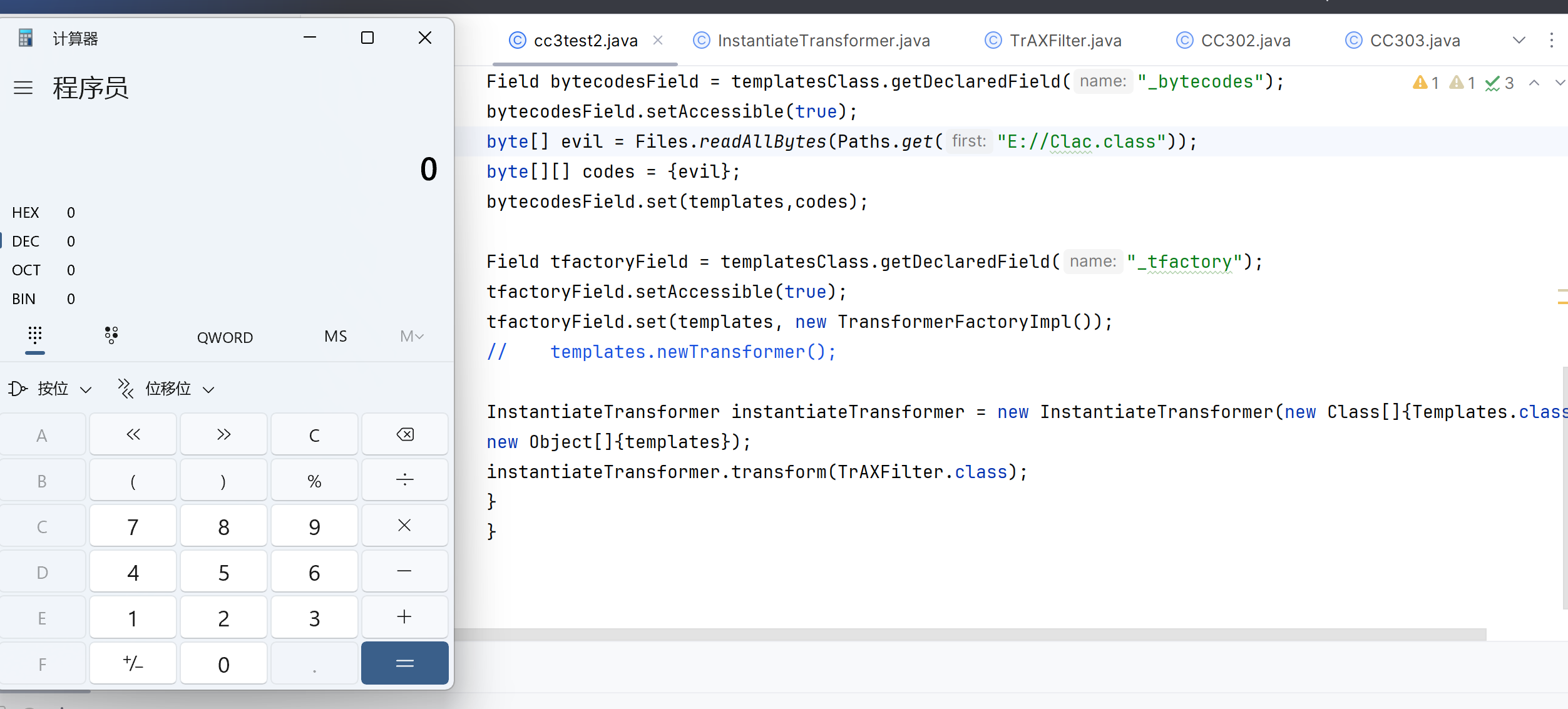
Task: Click the percent modulo key
Action: (314, 480)
